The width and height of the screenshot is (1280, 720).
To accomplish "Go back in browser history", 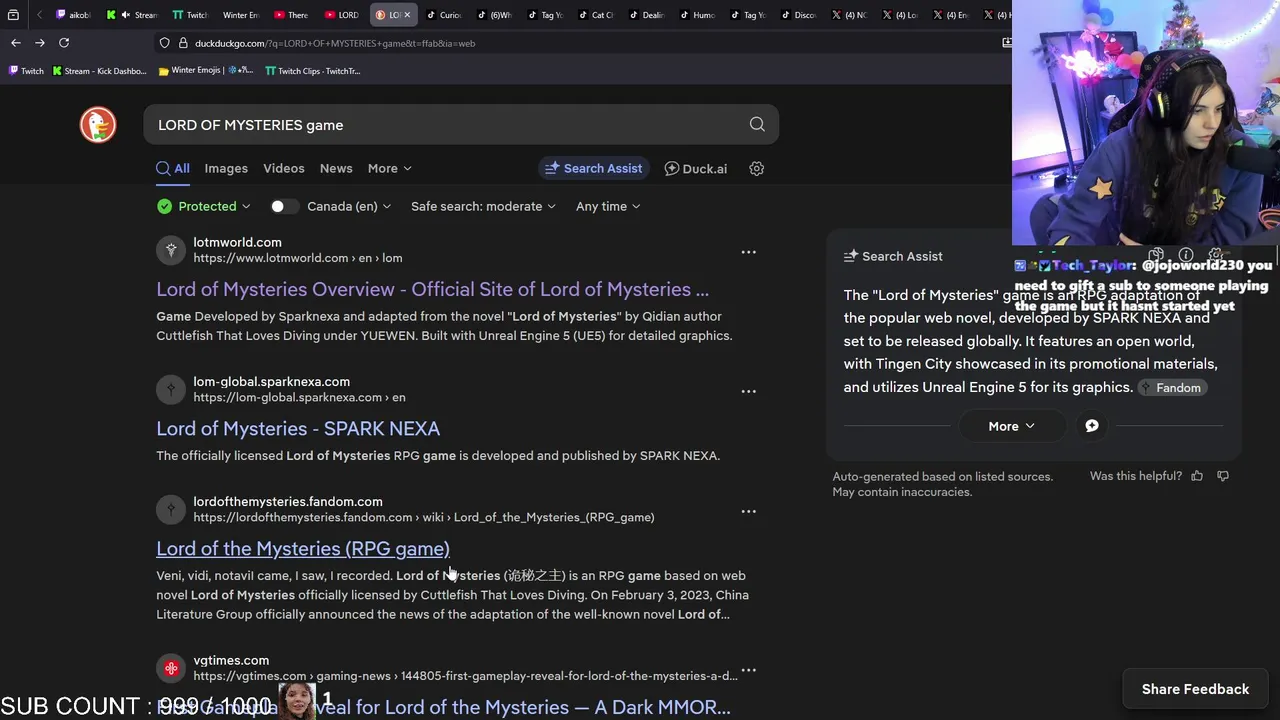I will tap(15, 42).
